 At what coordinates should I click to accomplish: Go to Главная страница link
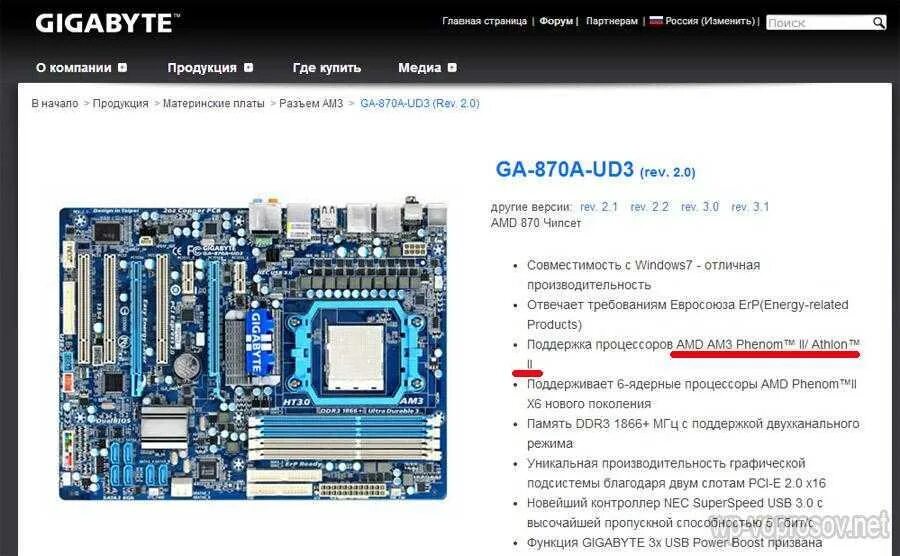[484, 21]
